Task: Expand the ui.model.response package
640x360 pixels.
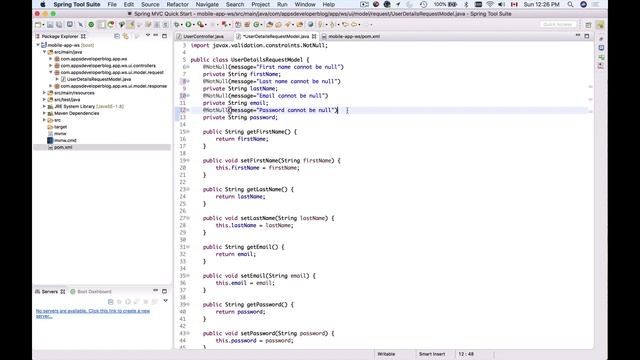Action: (51, 86)
